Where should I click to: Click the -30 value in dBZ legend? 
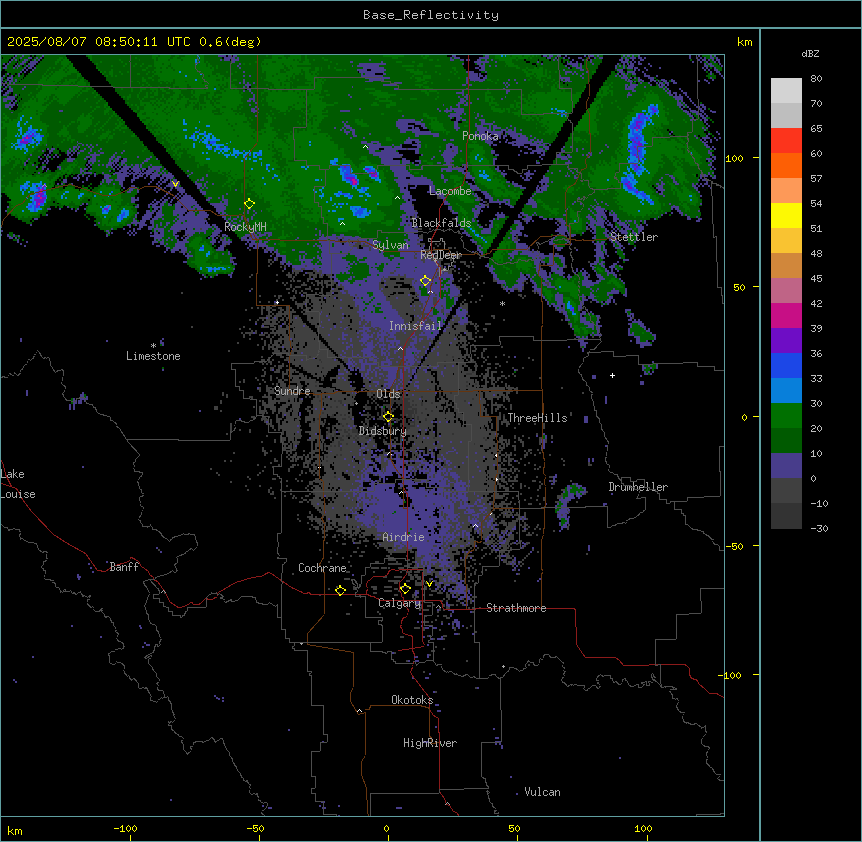[x=819, y=528]
